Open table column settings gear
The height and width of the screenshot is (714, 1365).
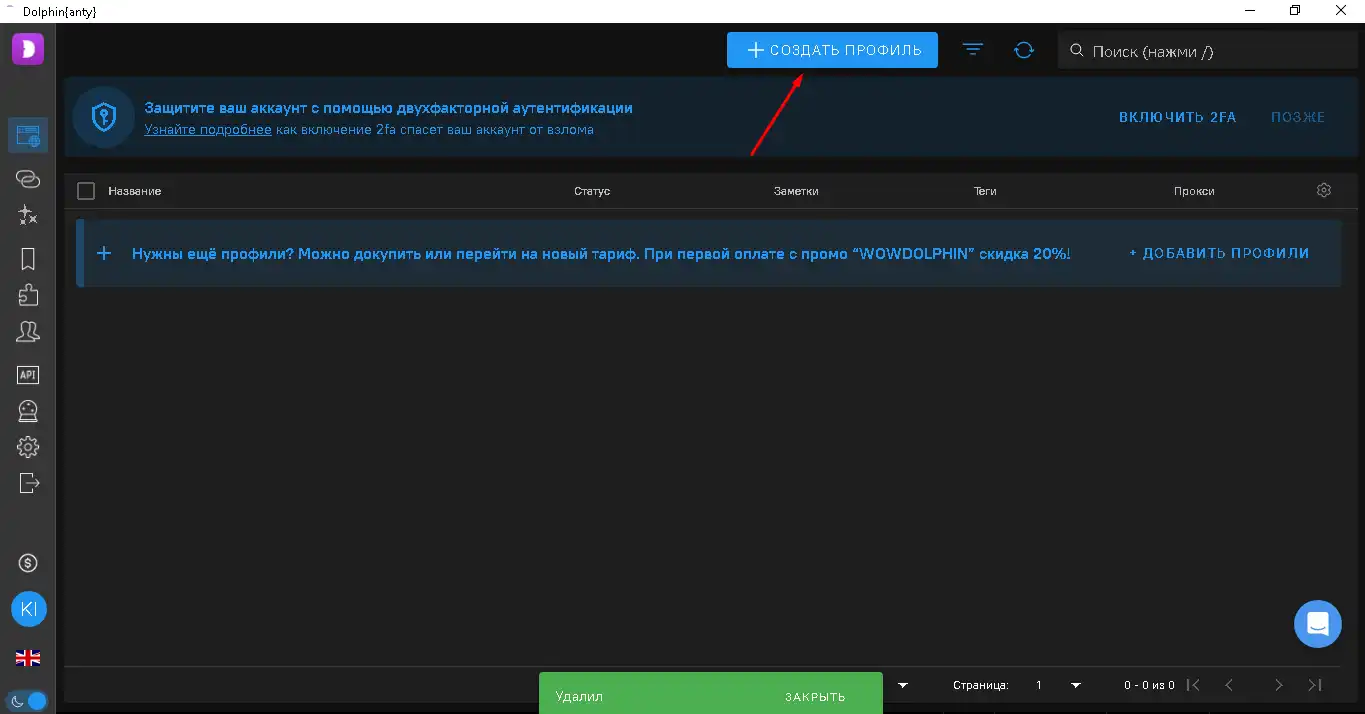pyautogui.click(x=1324, y=190)
